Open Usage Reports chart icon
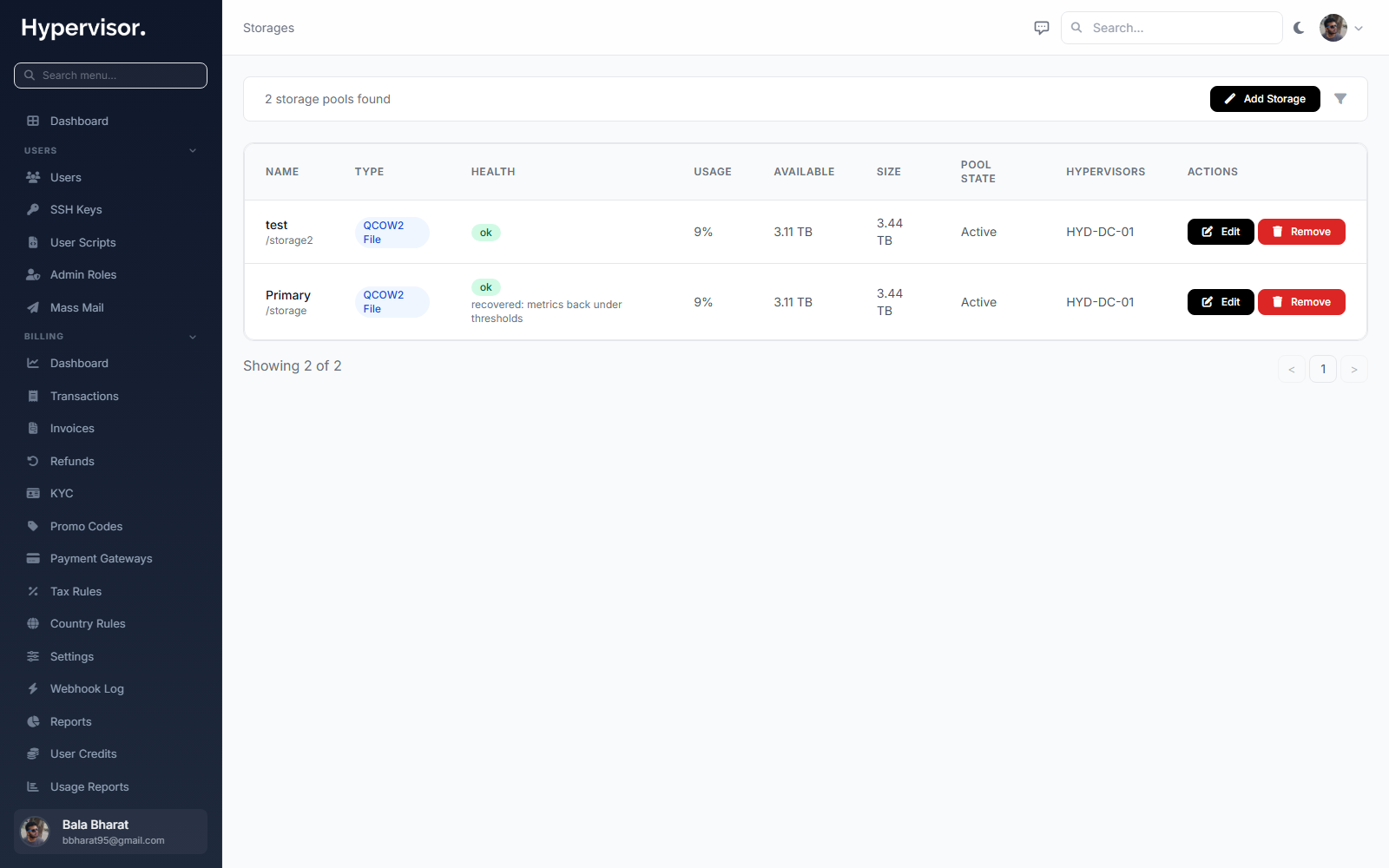This screenshot has width=1389, height=868. pos(33,786)
